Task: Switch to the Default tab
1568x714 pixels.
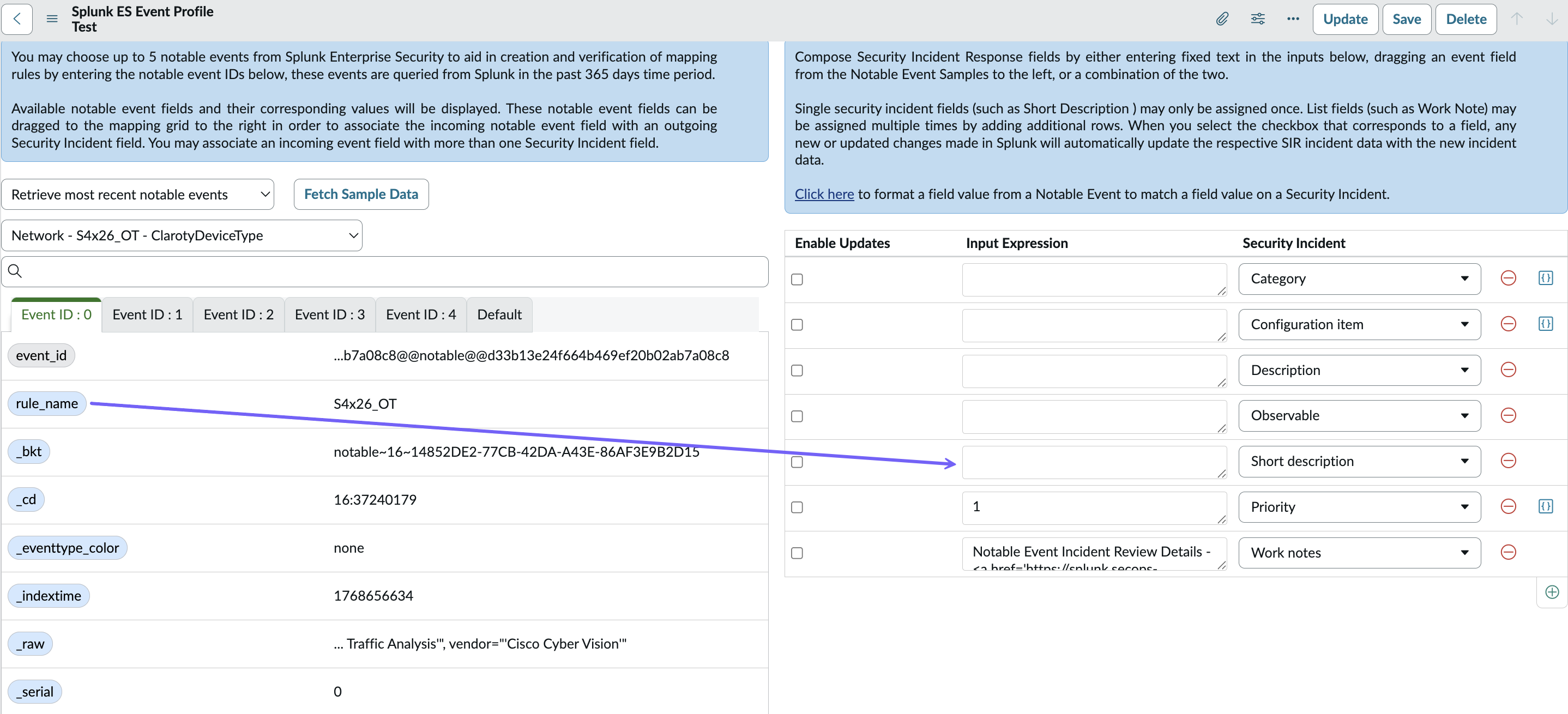Action: [499, 314]
